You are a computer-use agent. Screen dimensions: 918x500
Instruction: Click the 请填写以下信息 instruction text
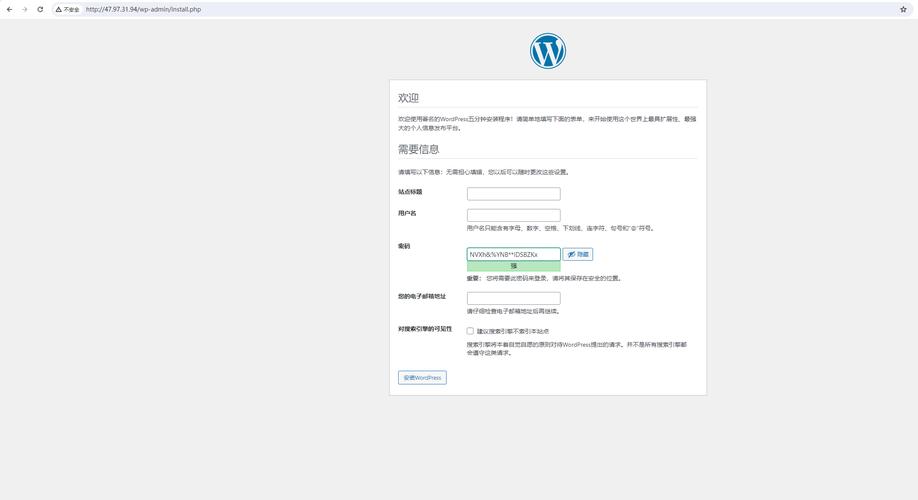(x=484, y=172)
